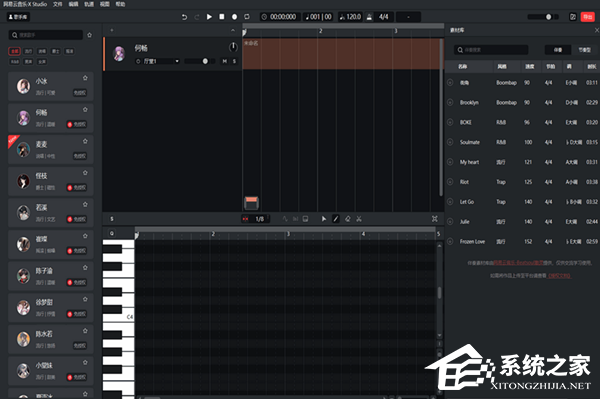Select the unnamed clip in the arrangement

[342, 54]
